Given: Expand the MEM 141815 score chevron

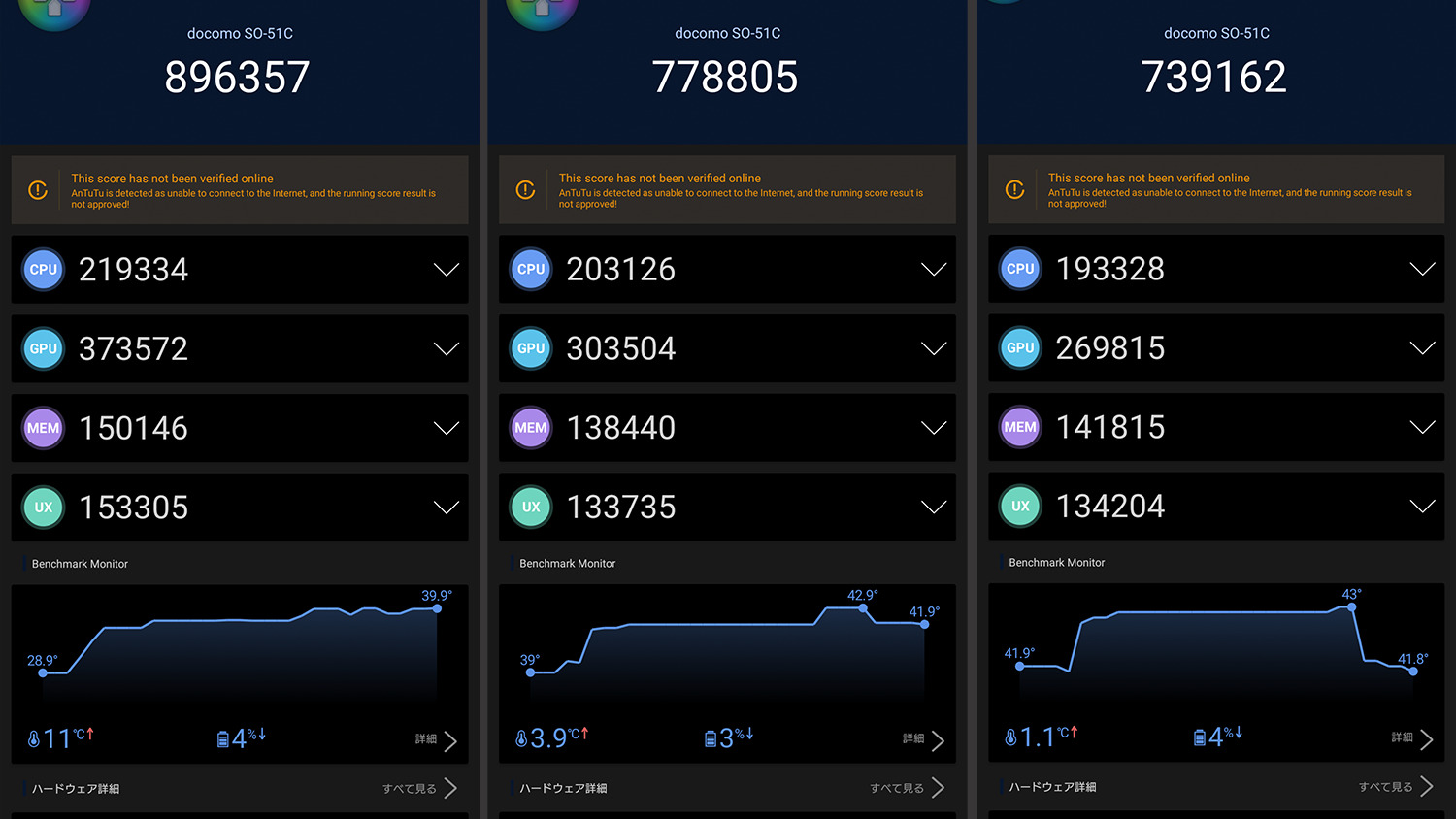Looking at the screenshot, I should (x=1421, y=427).
